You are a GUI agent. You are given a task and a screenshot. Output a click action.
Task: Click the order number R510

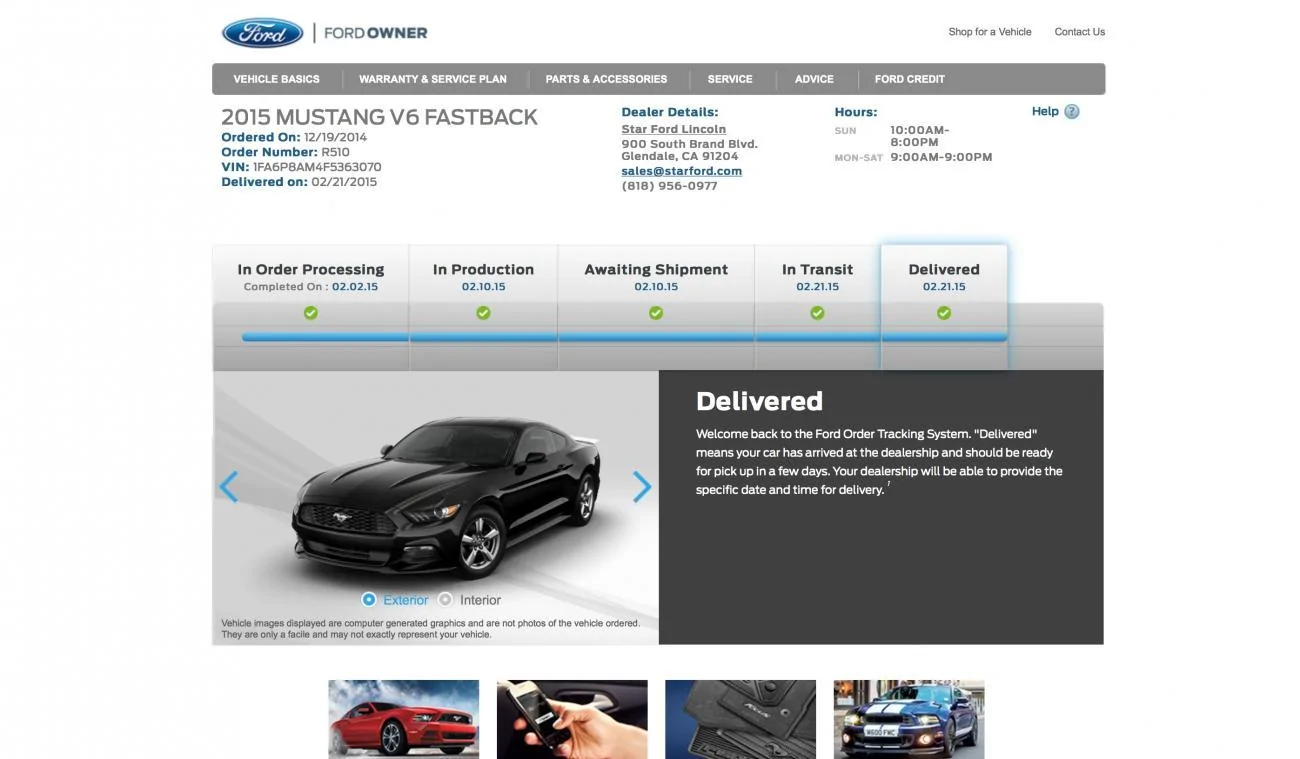(335, 152)
